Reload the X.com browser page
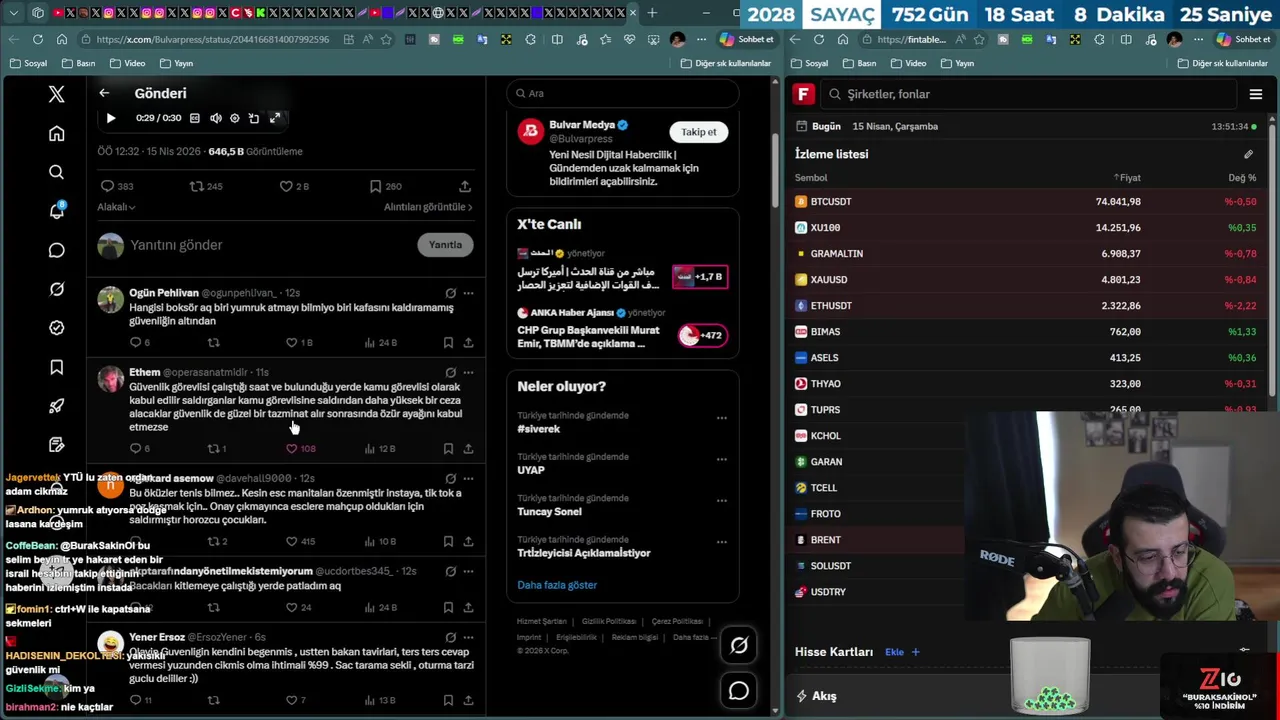1280x720 pixels. tap(38, 39)
